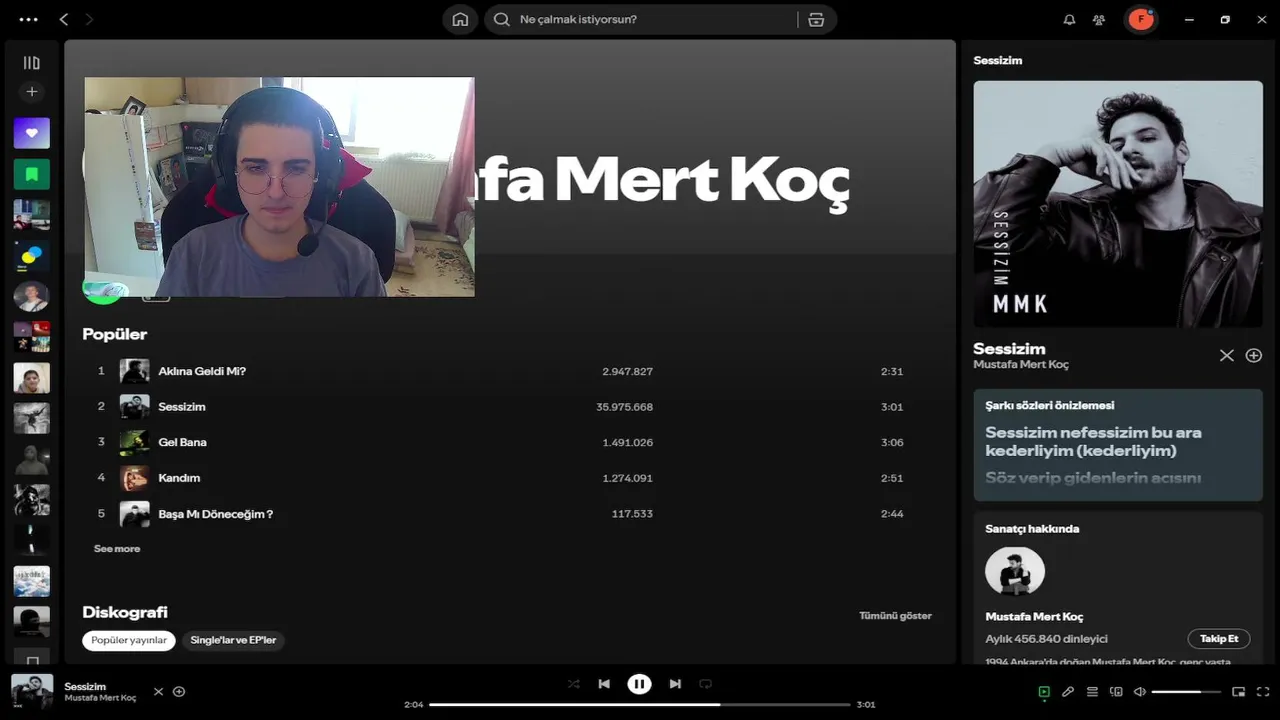Toggle Now Playing view icon
This screenshot has width=1280, height=720.
click(x=1044, y=692)
